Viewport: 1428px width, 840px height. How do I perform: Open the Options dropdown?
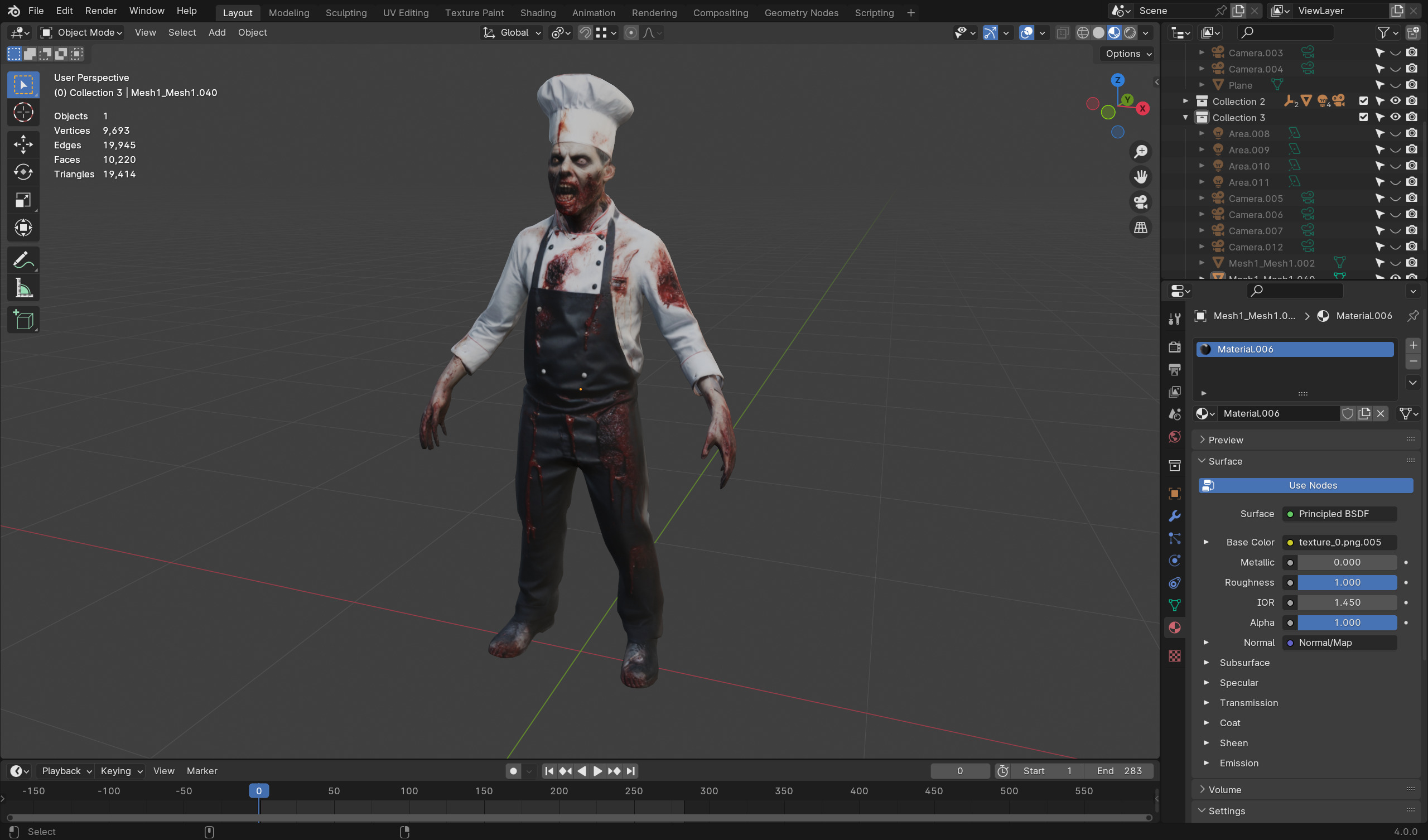(x=1128, y=54)
